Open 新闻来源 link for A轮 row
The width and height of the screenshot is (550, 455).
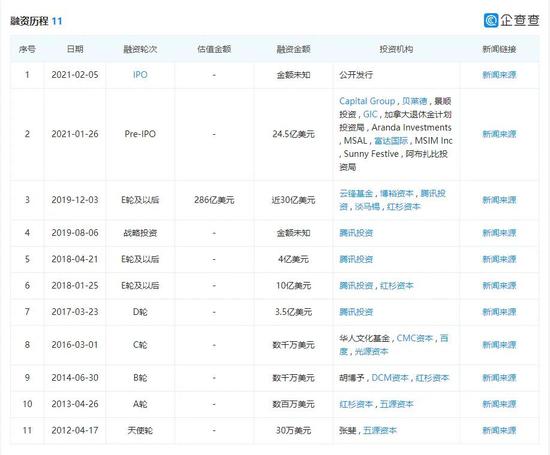(x=499, y=404)
